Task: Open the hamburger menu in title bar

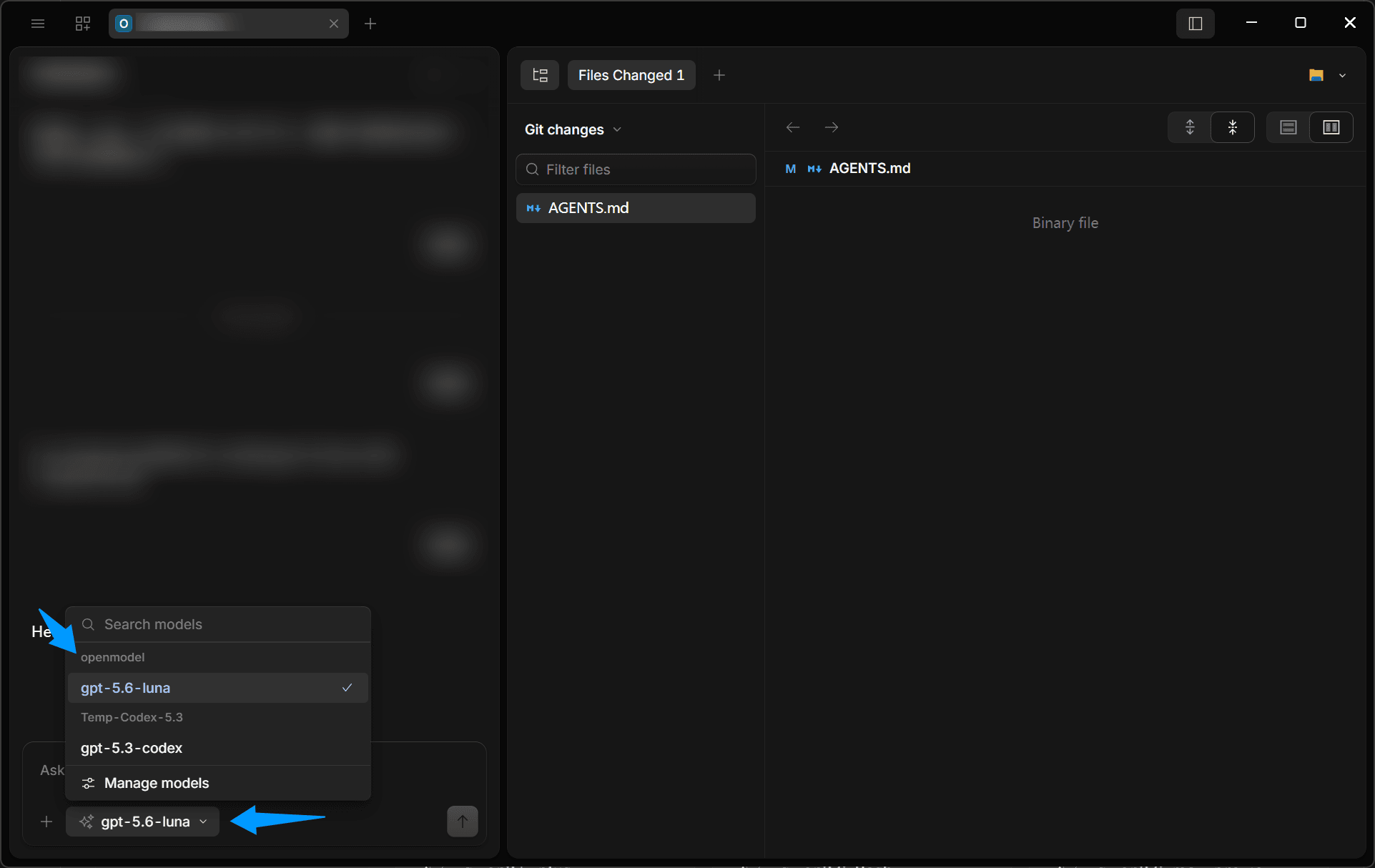Action: point(38,24)
